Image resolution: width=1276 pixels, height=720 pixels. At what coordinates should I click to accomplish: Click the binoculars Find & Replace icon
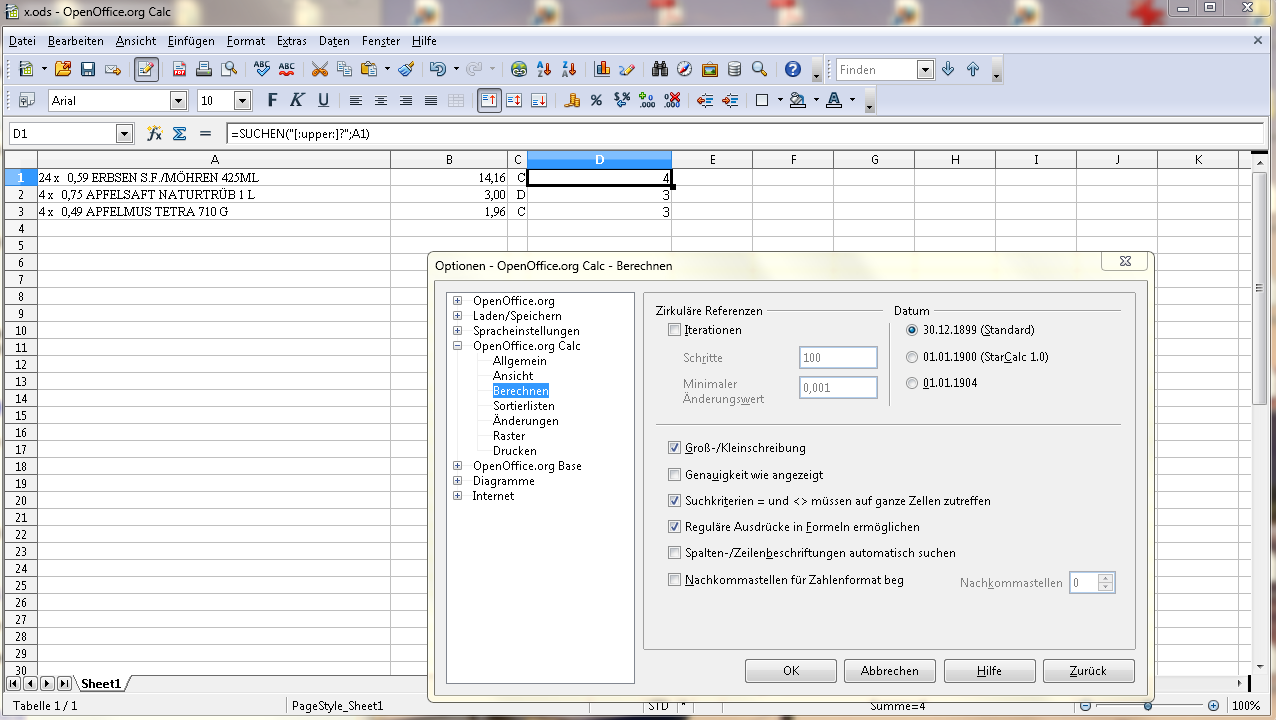[x=660, y=69]
